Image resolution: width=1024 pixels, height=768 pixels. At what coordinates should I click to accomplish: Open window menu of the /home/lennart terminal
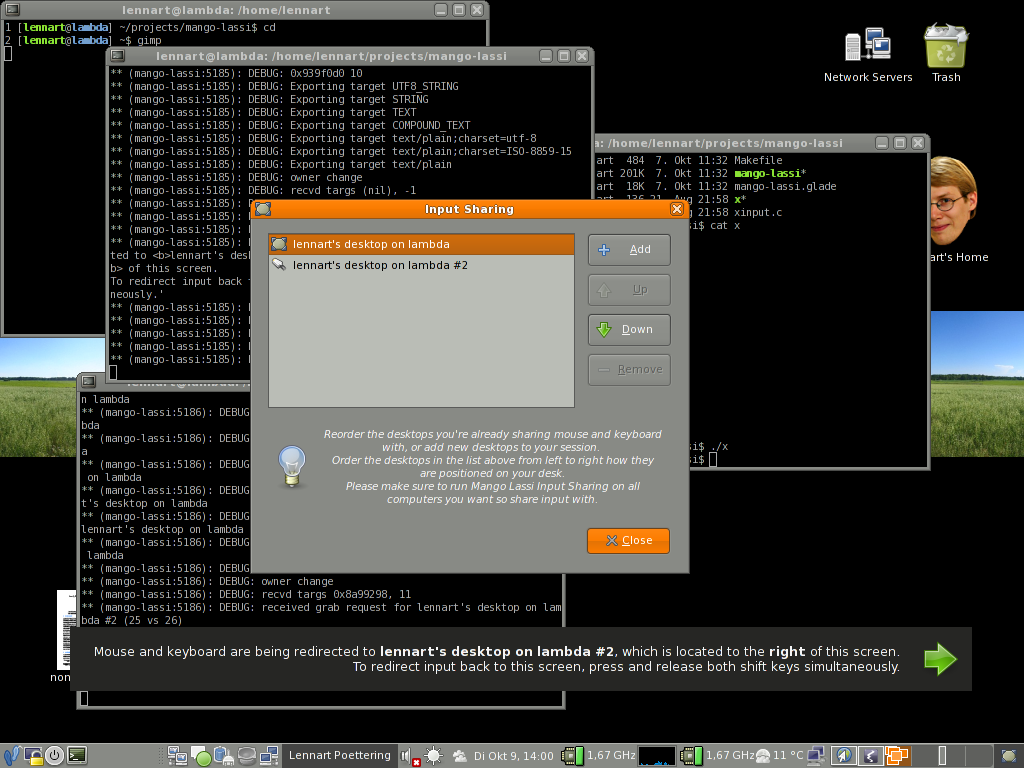(12, 10)
